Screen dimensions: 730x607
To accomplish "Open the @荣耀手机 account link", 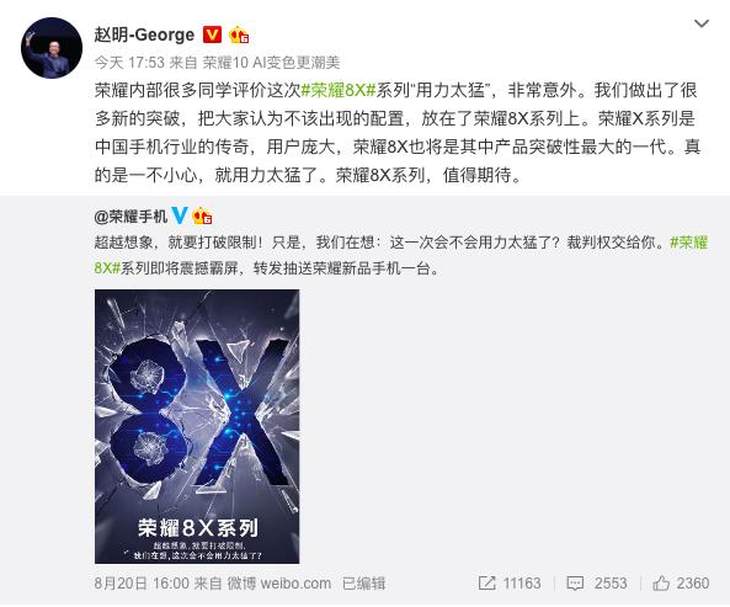I will coord(131,216).
